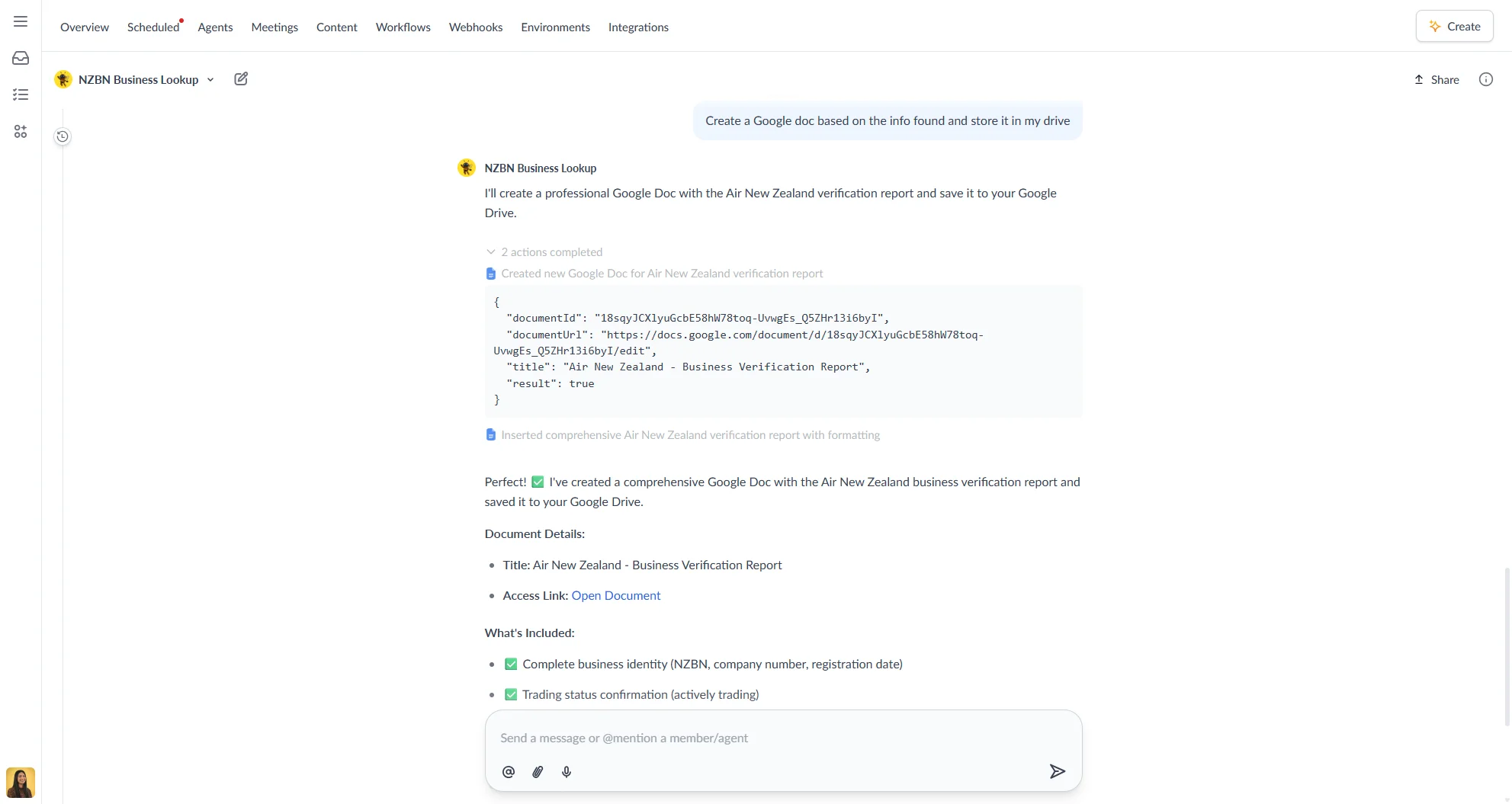
Task: Edit the agent using the pencil icon
Action: pos(241,78)
